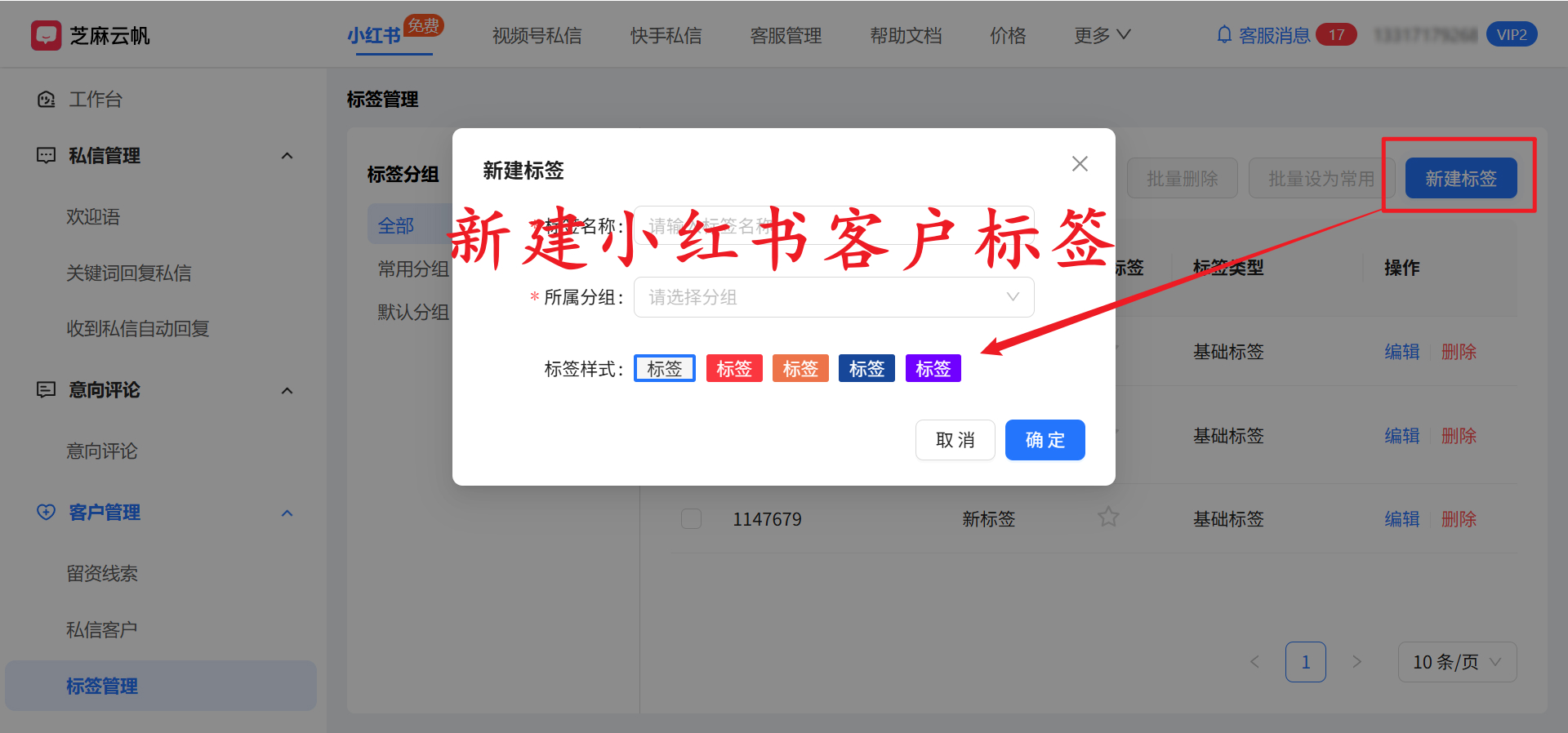Open the 17 unread messages badge
The image size is (1568, 733).
click(1336, 35)
